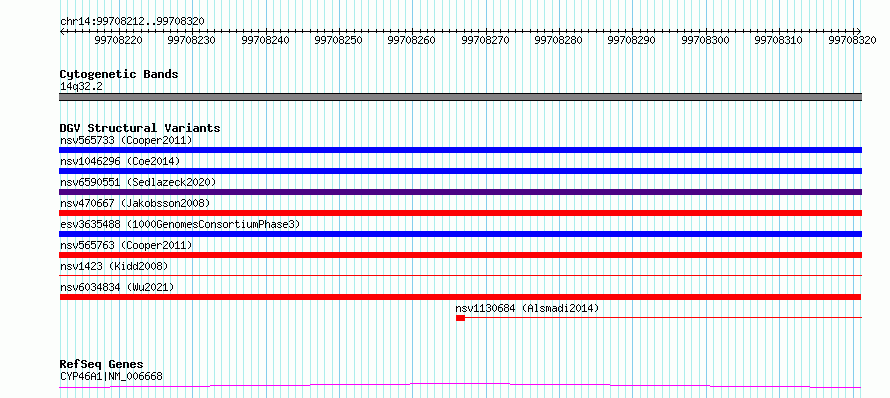
Task: Click the red bar for nsv6034834
Action: coord(460,297)
